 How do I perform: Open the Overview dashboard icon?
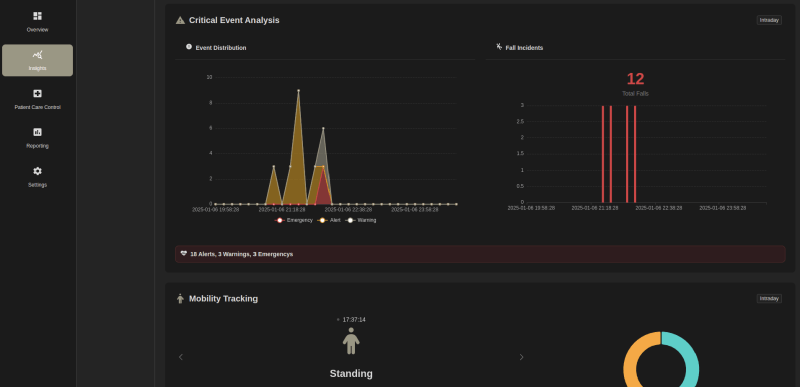click(x=37, y=16)
